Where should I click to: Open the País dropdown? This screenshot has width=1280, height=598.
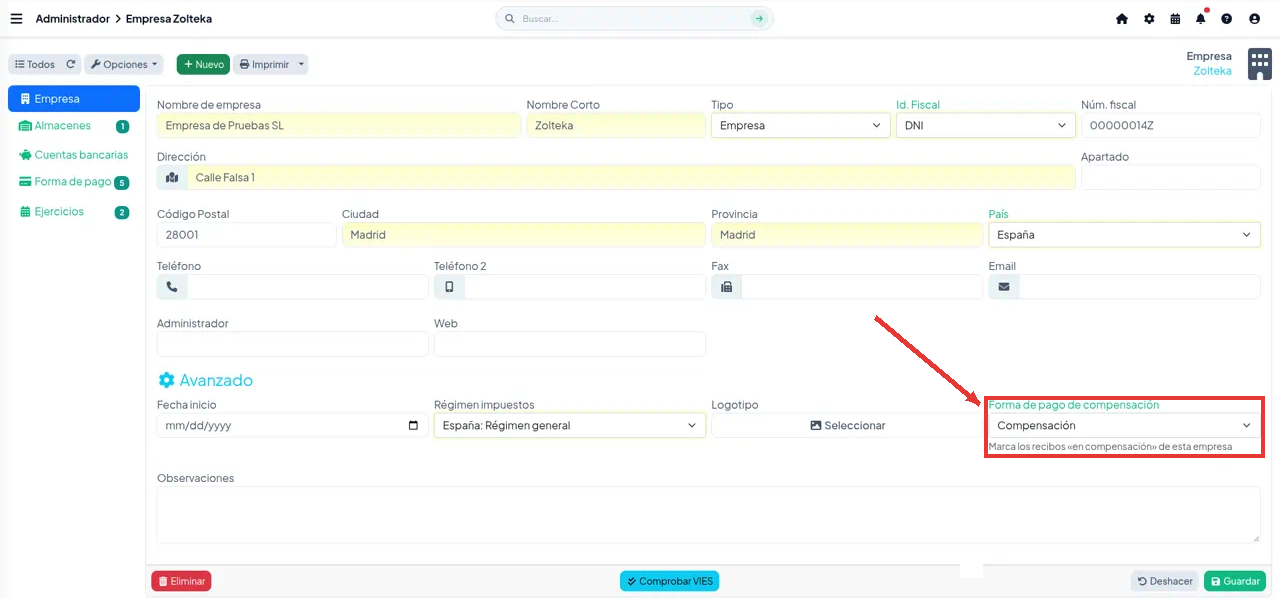(x=1124, y=235)
